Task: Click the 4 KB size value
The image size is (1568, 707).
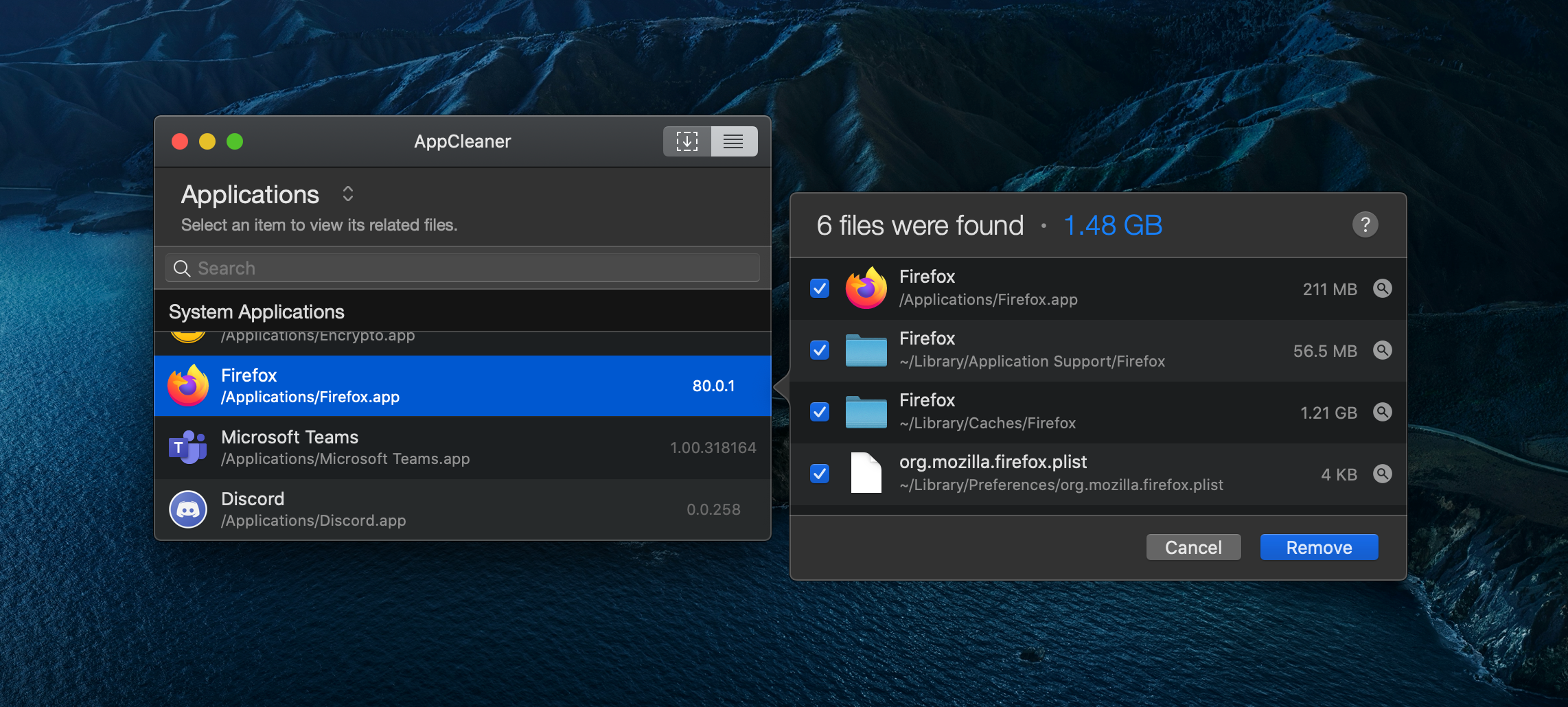Action: [1339, 474]
